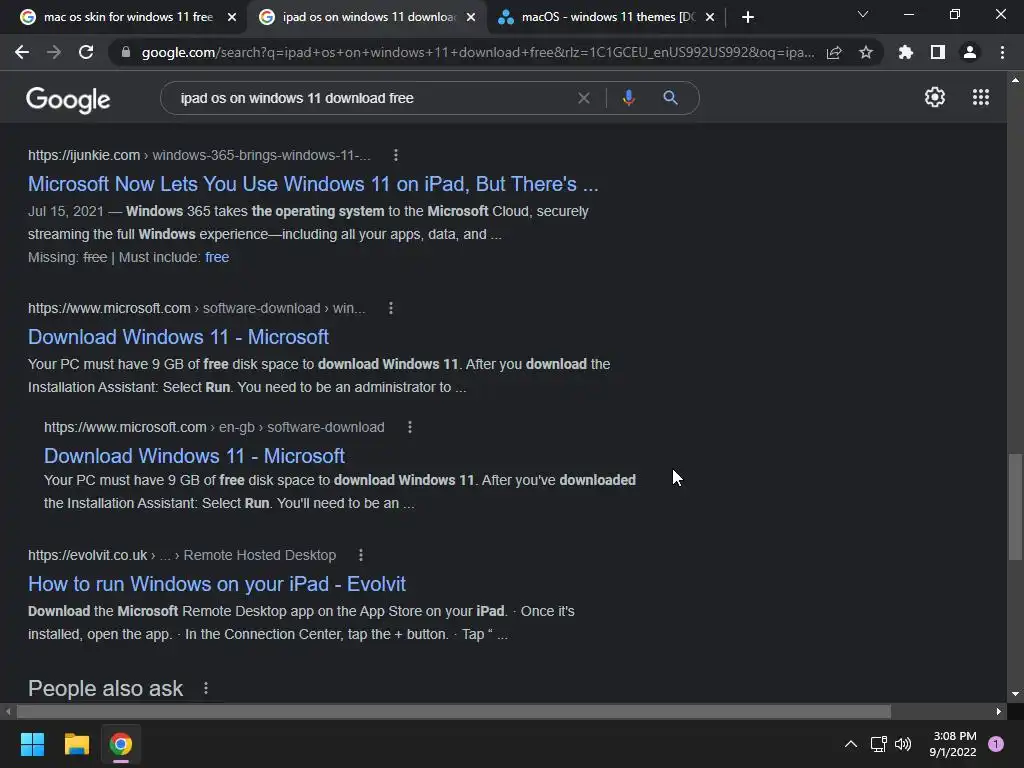Close the 'mac os skin for windows 11' tab
Screen dimensions: 1024x768
(232, 17)
